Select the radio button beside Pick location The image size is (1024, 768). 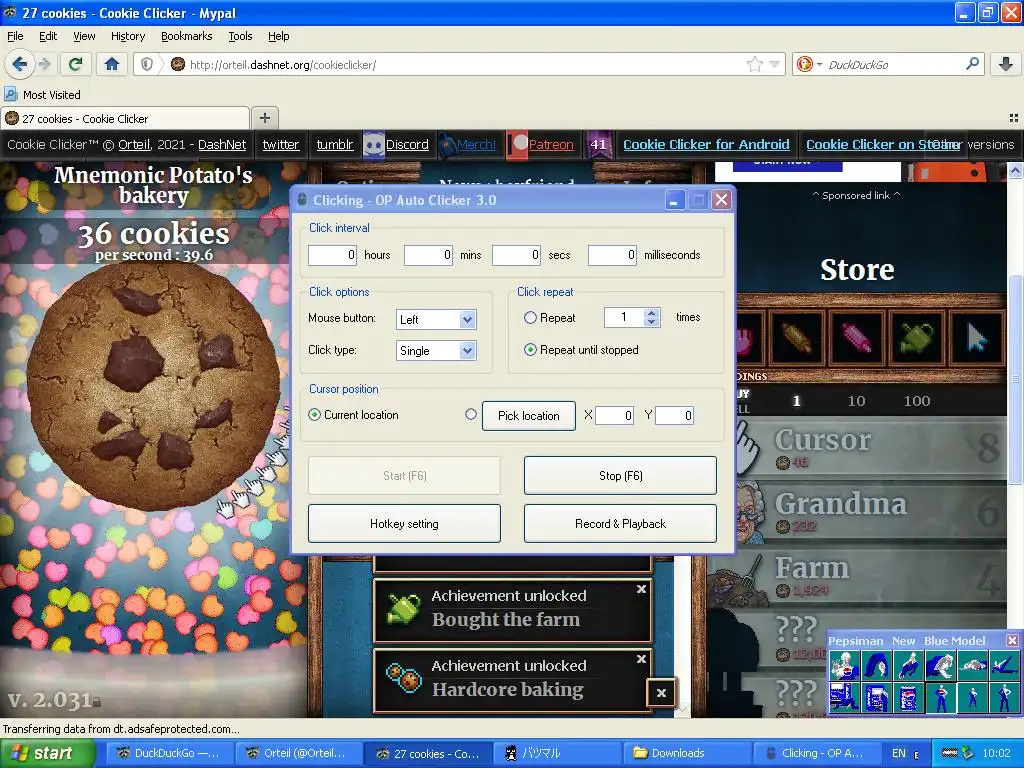[x=471, y=414]
